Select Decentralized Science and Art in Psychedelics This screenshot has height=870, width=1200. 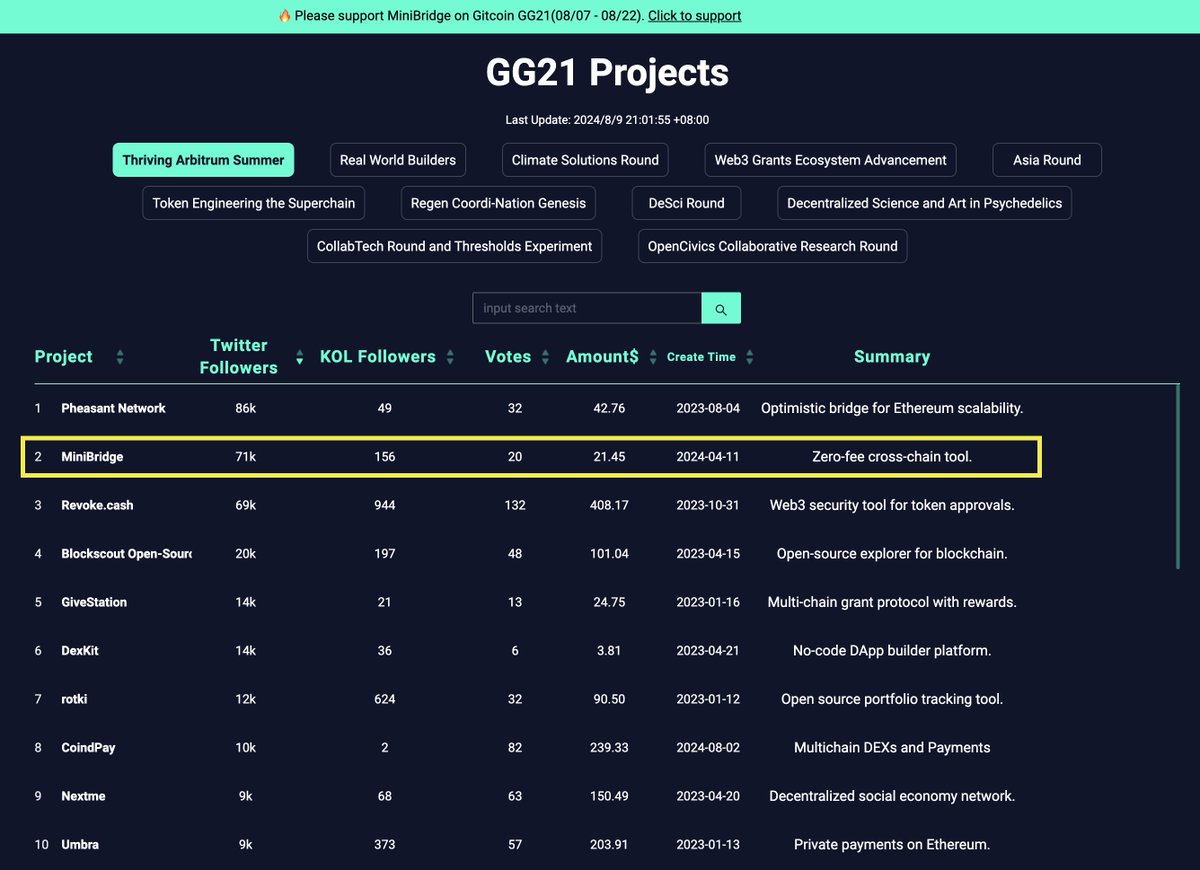[x=924, y=203]
